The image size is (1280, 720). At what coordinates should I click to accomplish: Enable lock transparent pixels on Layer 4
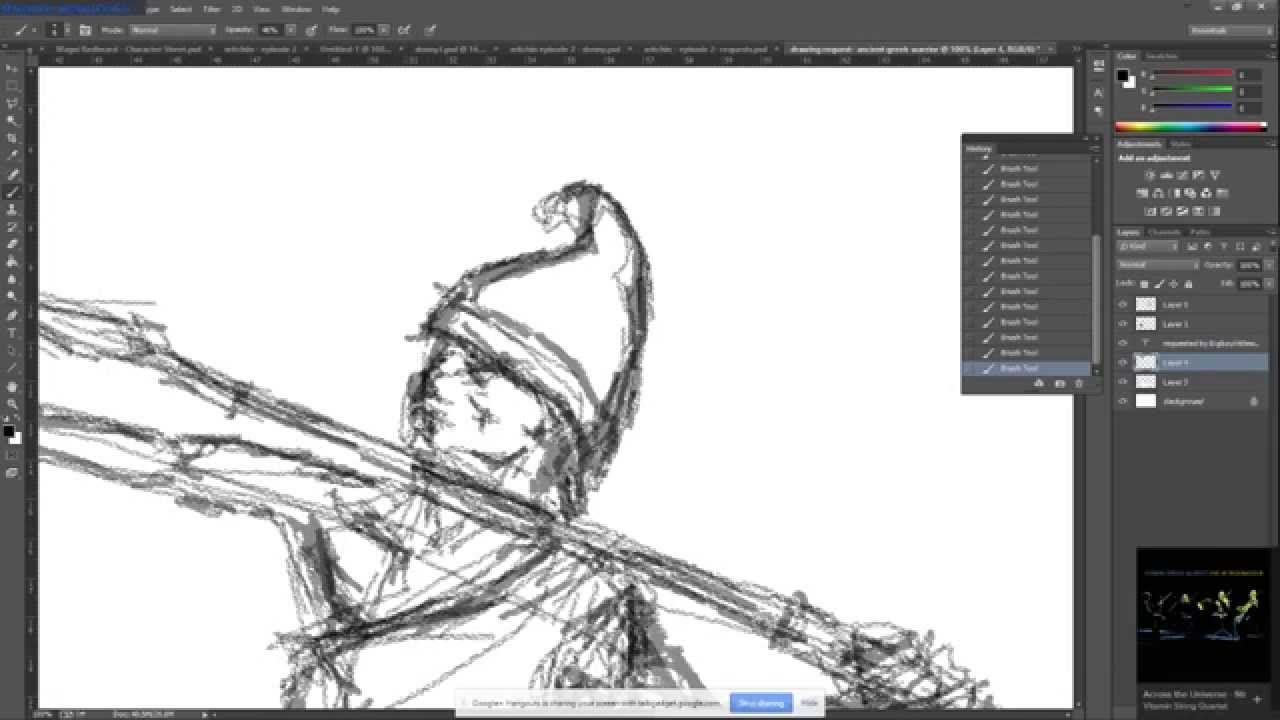coord(1145,284)
